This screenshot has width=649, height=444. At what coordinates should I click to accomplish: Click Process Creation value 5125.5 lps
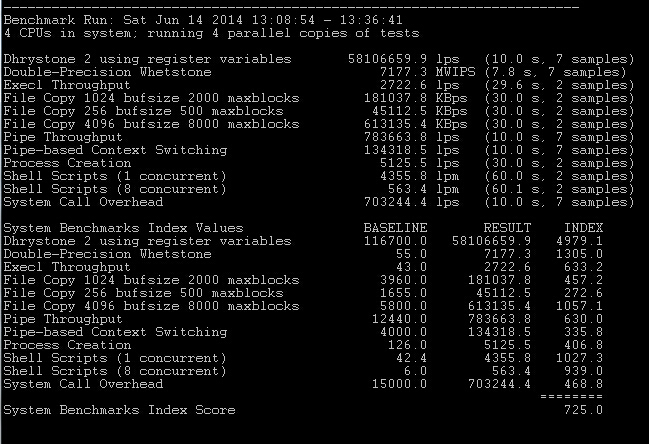coord(420,163)
